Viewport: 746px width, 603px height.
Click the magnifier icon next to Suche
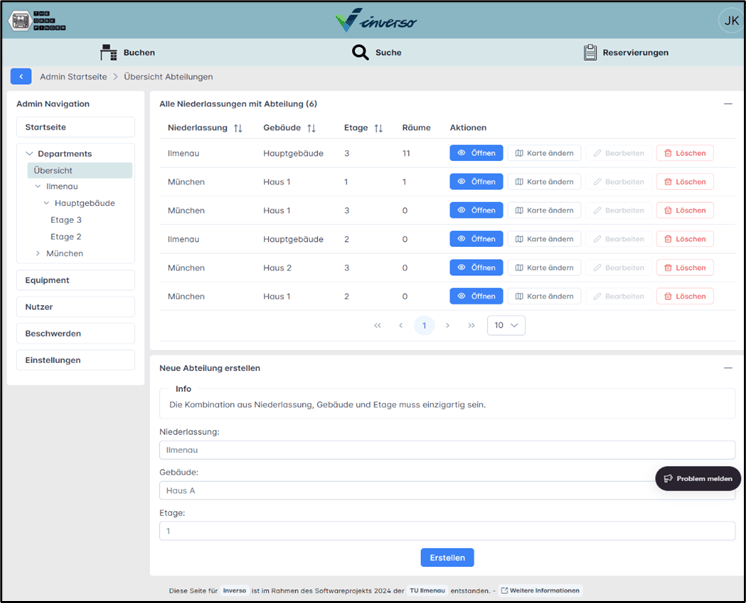point(360,52)
